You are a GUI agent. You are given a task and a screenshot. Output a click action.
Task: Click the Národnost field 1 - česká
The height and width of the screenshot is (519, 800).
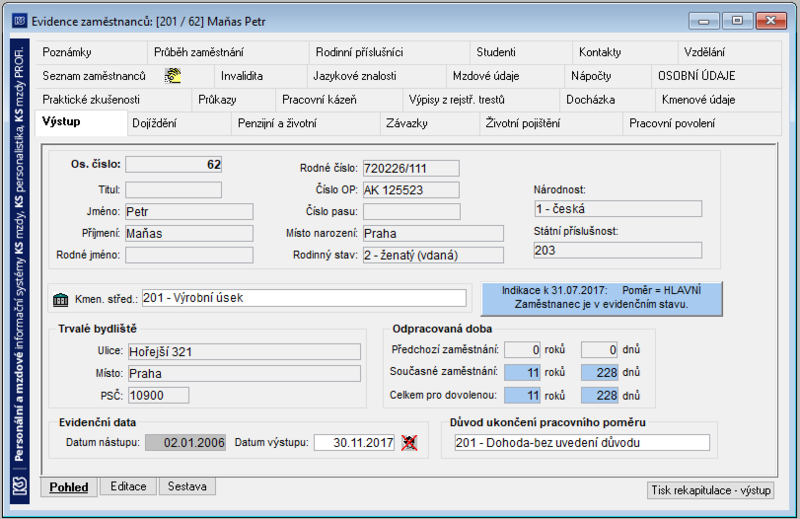pos(618,209)
